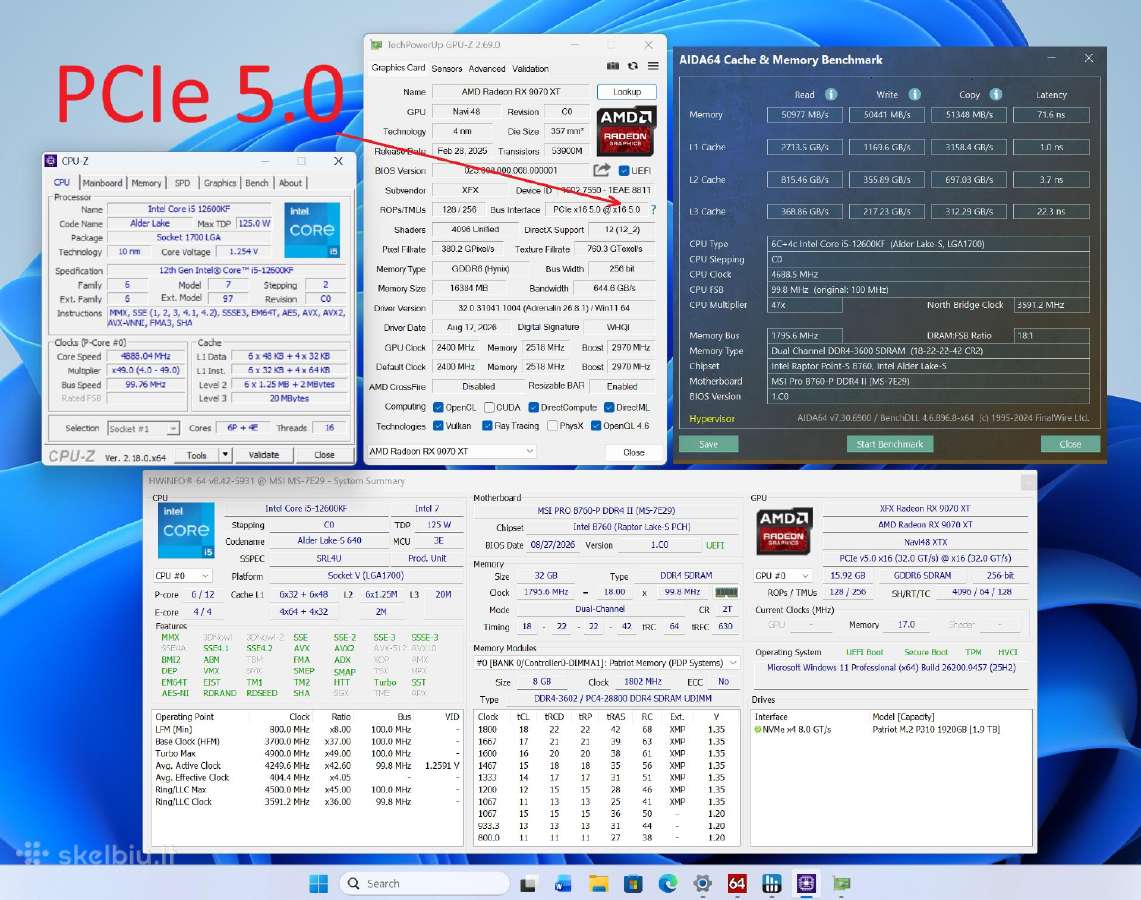The height and width of the screenshot is (900, 1141).
Task: Open Settings gear from the taskbar
Action: coord(702,883)
